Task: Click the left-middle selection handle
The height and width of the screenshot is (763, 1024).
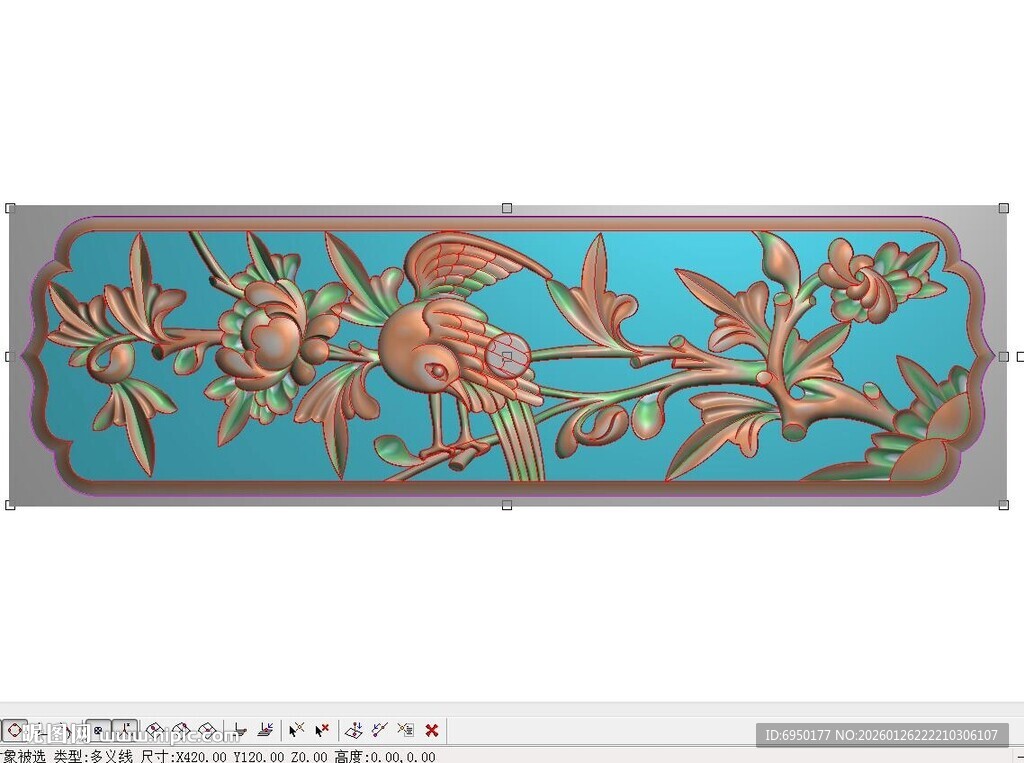Action: tap(10, 356)
